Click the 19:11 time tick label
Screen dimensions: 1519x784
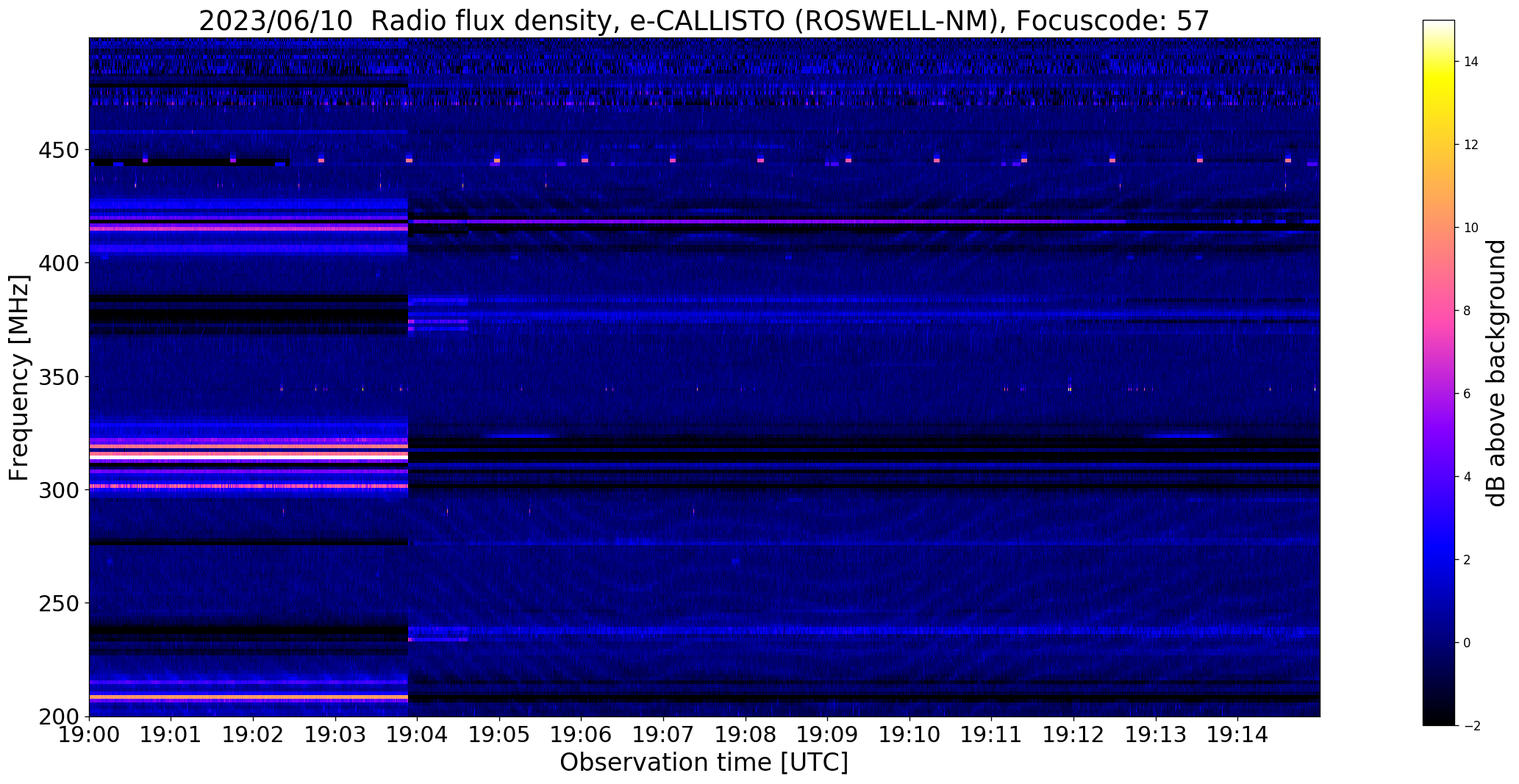click(992, 734)
